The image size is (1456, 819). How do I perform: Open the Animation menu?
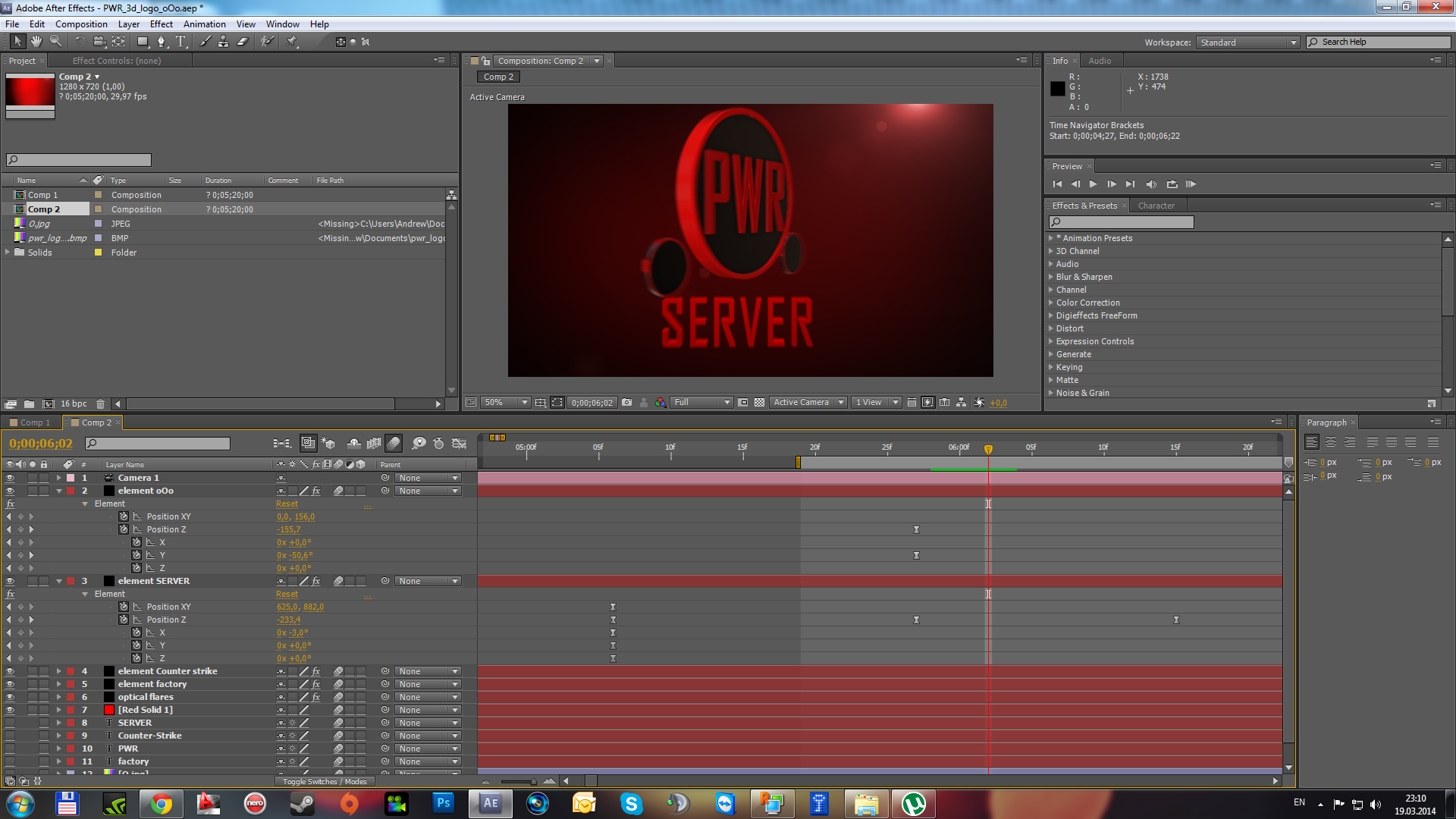204,24
